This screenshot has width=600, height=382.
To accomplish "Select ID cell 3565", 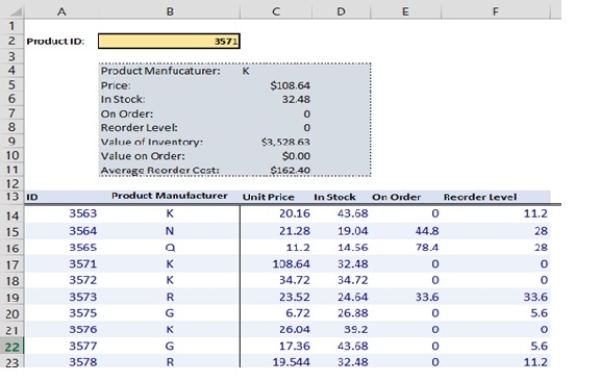I will tap(83, 247).
